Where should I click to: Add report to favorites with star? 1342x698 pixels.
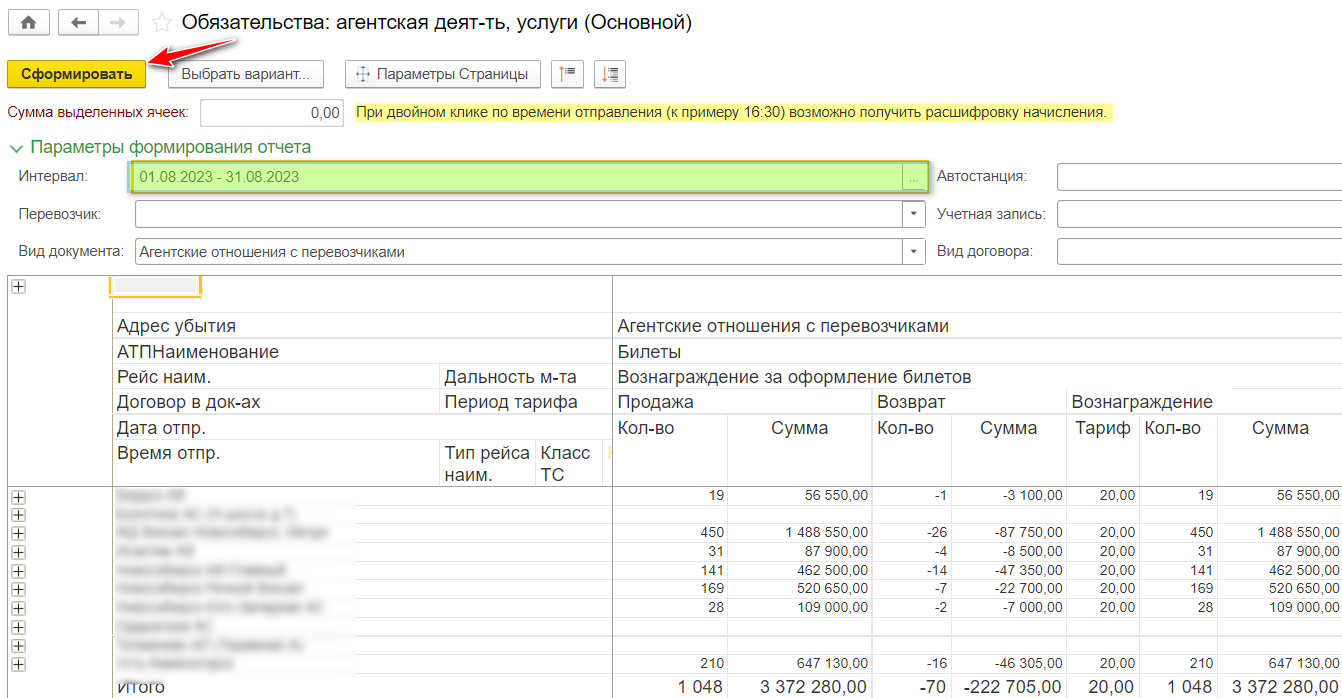[160, 22]
